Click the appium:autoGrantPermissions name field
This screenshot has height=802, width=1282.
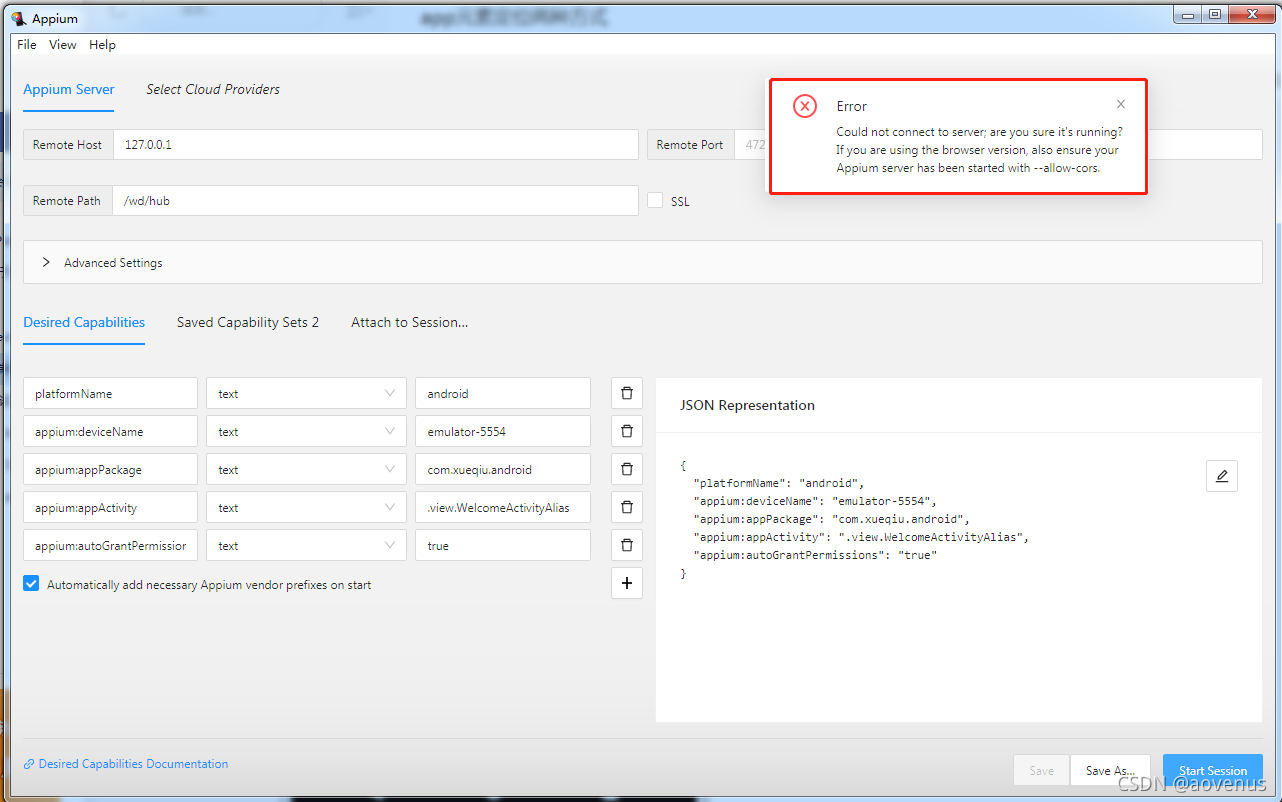pyautogui.click(x=110, y=545)
